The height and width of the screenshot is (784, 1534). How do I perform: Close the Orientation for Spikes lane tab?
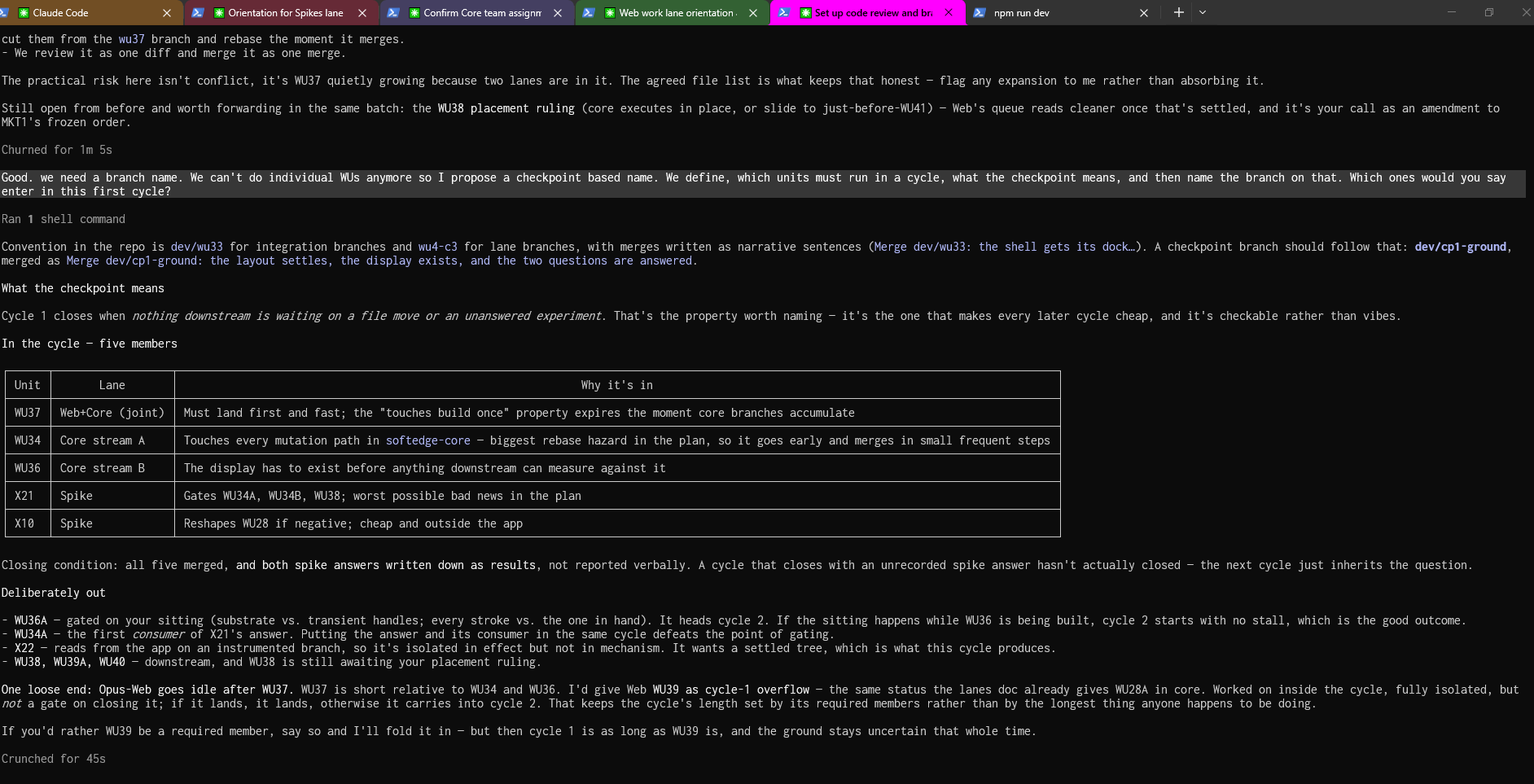362,13
